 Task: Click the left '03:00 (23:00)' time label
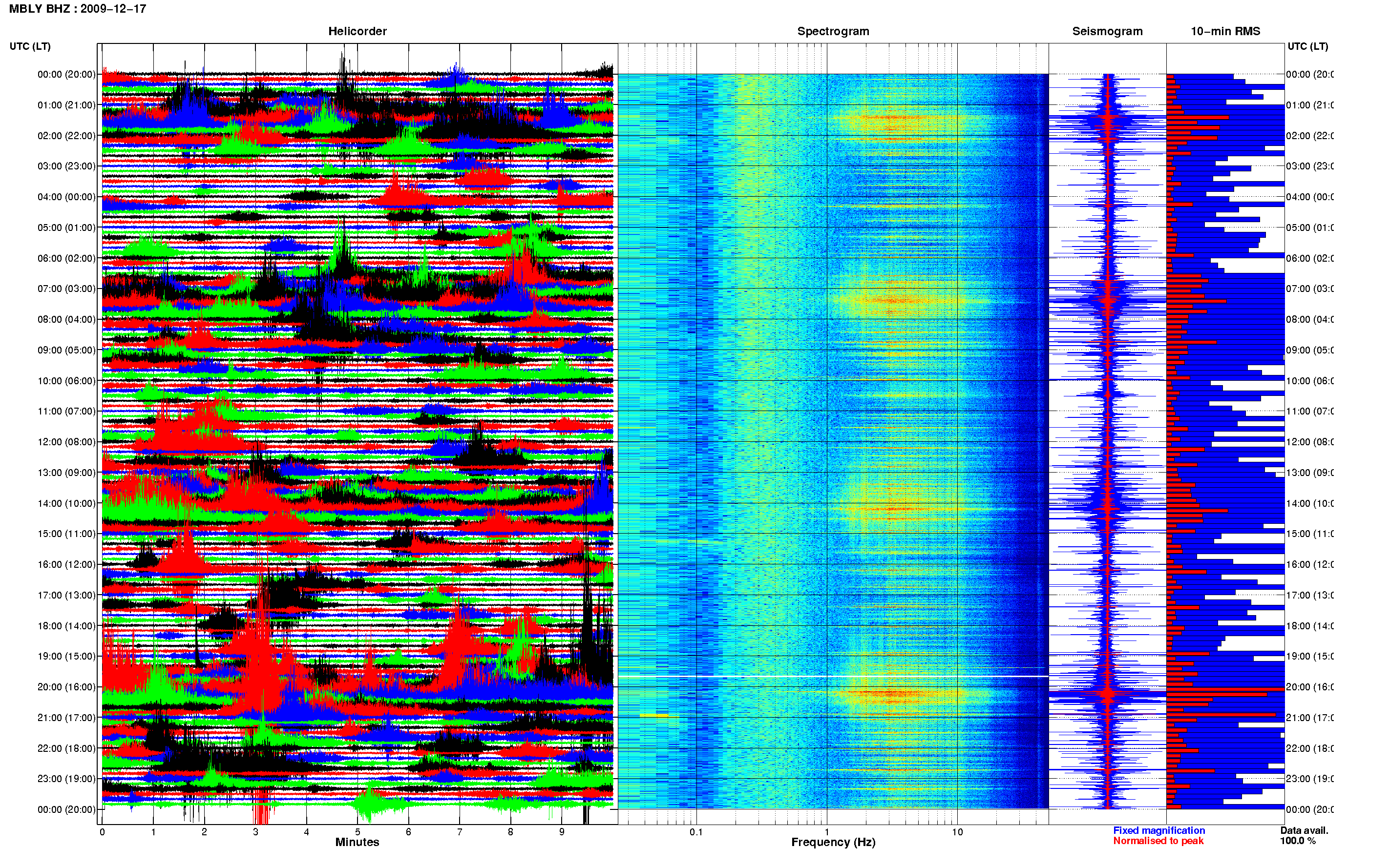66,166
